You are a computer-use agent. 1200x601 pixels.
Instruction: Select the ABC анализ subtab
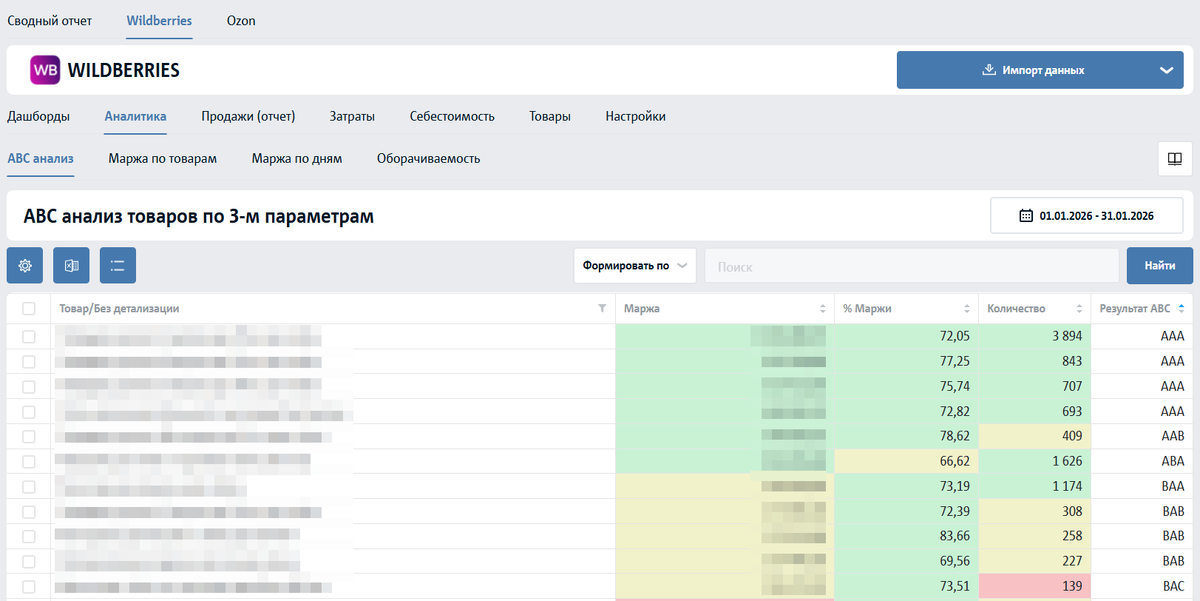tap(40, 158)
